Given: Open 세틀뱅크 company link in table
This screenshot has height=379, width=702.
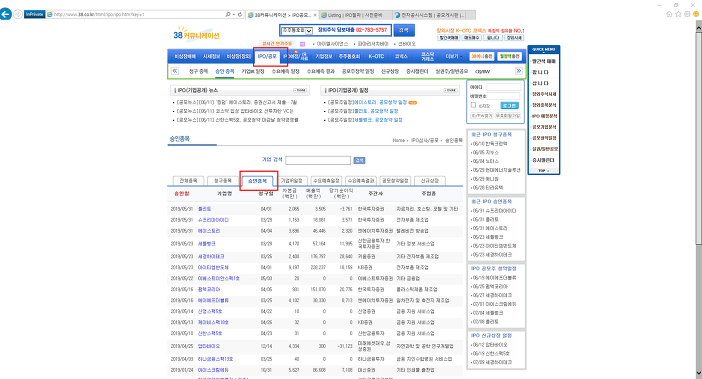Looking at the screenshot, I should tap(207, 244).
